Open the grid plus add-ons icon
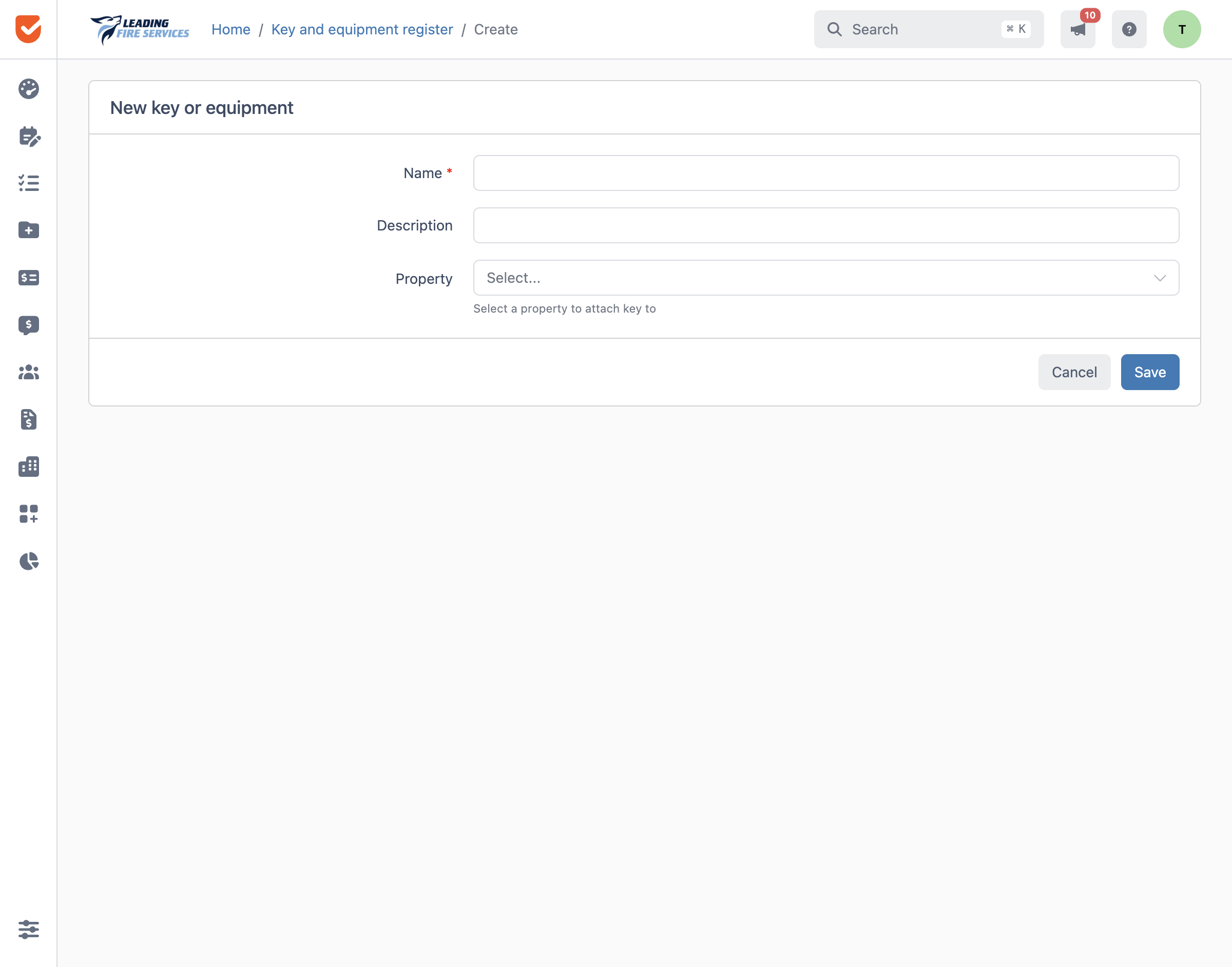This screenshot has width=1232, height=967. [x=28, y=514]
